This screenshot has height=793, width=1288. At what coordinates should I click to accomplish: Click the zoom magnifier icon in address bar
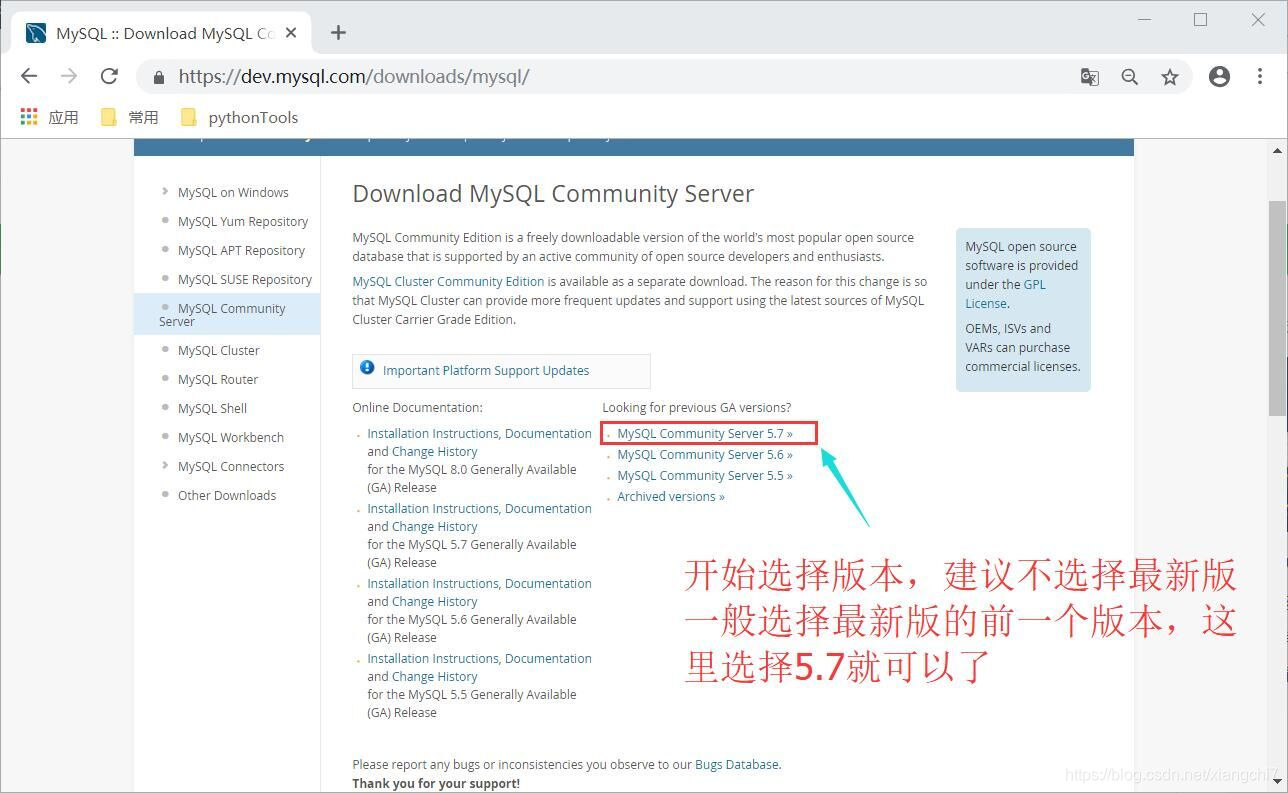click(x=1130, y=77)
